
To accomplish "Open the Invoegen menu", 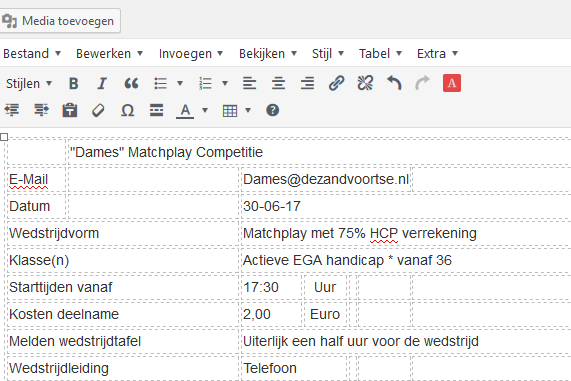I will click(x=190, y=54).
